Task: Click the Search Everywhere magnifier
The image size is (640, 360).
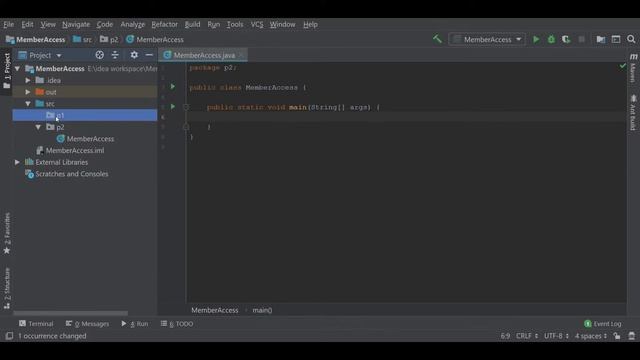Action: pyautogui.click(x=631, y=40)
